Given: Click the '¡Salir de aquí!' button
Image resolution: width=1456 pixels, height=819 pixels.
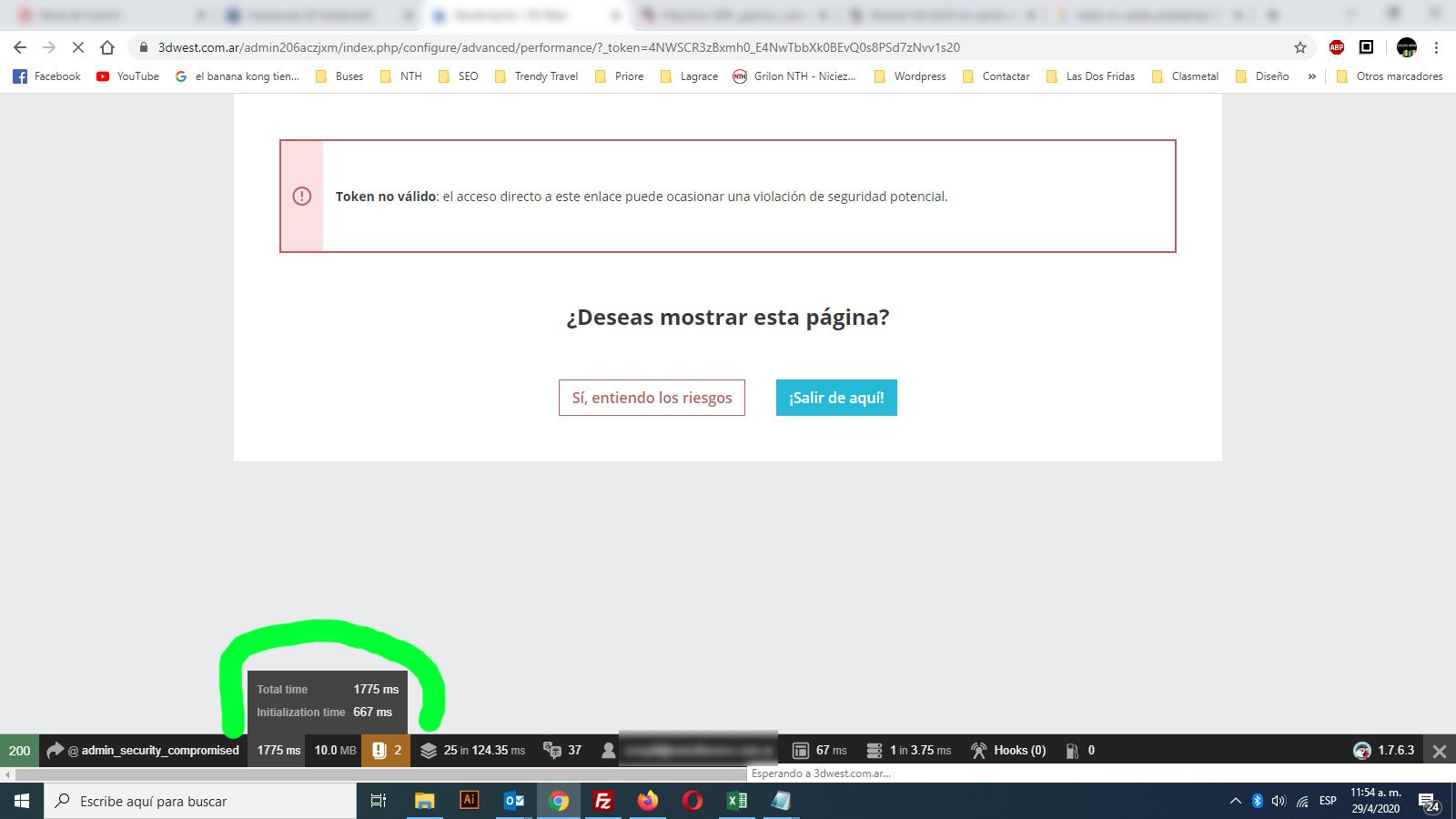Looking at the screenshot, I should tap(836, 398).
